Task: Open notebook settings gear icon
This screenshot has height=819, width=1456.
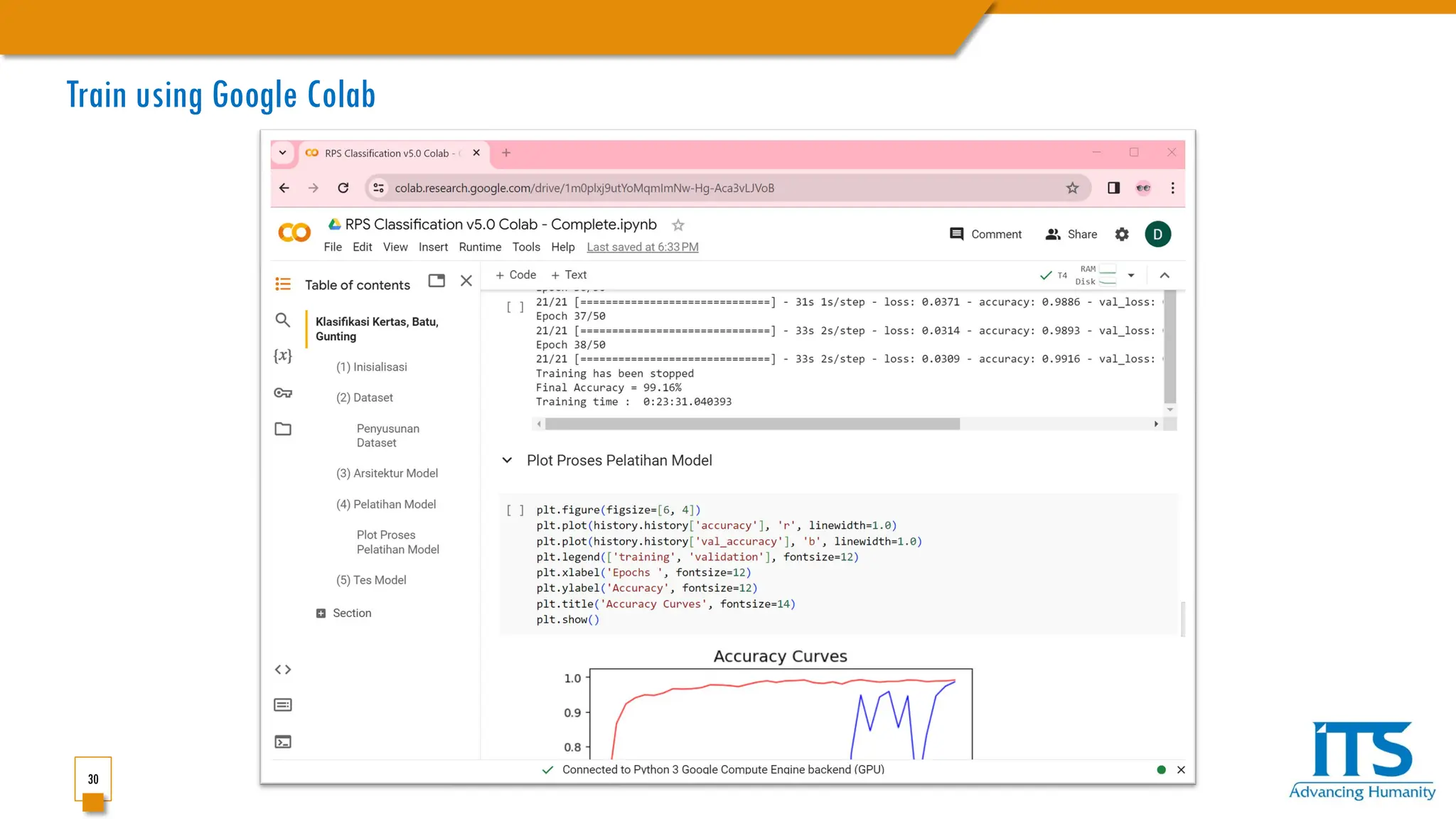Action: coord(1122,234)
